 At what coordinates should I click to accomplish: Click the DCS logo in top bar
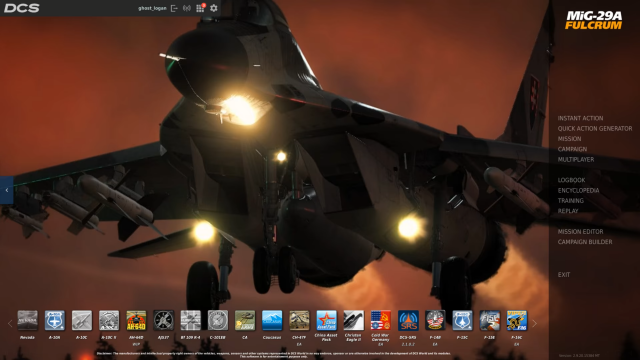tap(22, 8)
